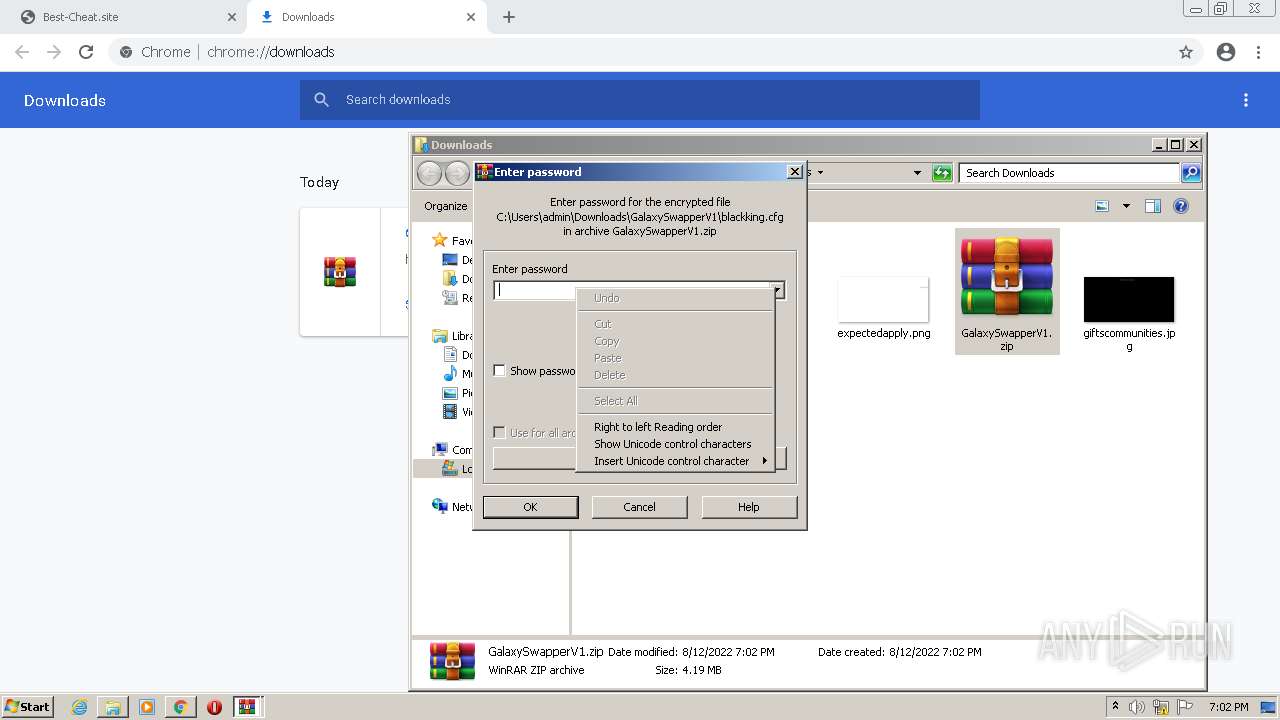
Task: Close the Enter password dialog
Action: click(795, 172)
